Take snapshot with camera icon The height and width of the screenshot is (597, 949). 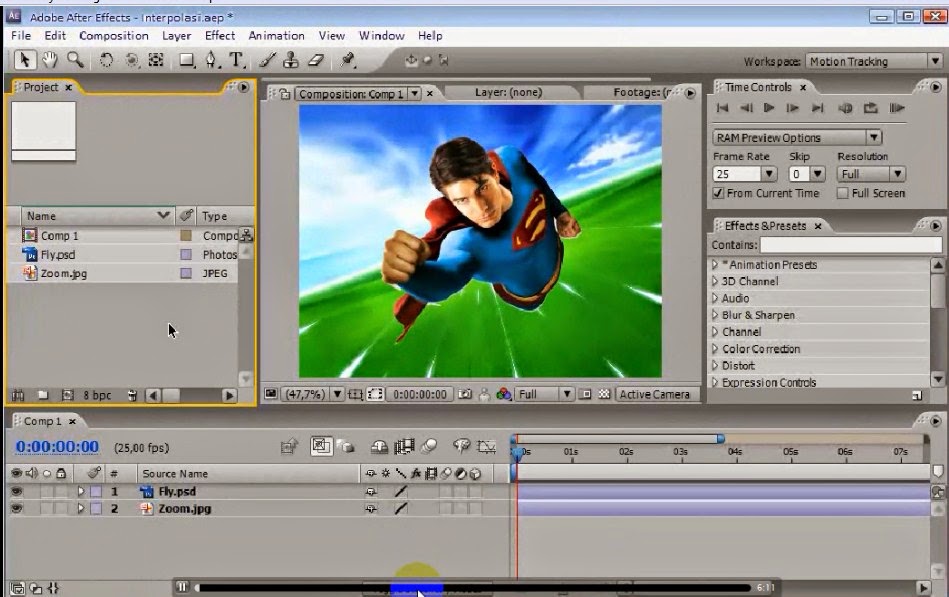(x=465, y=394)
